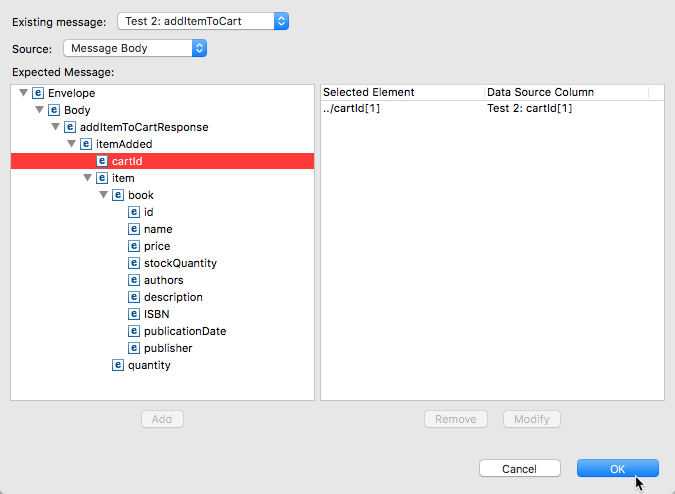Image resolution: width=675 pixels, height=494 pixels.
Task: Click the OK button
Action: tap(618, 469)
